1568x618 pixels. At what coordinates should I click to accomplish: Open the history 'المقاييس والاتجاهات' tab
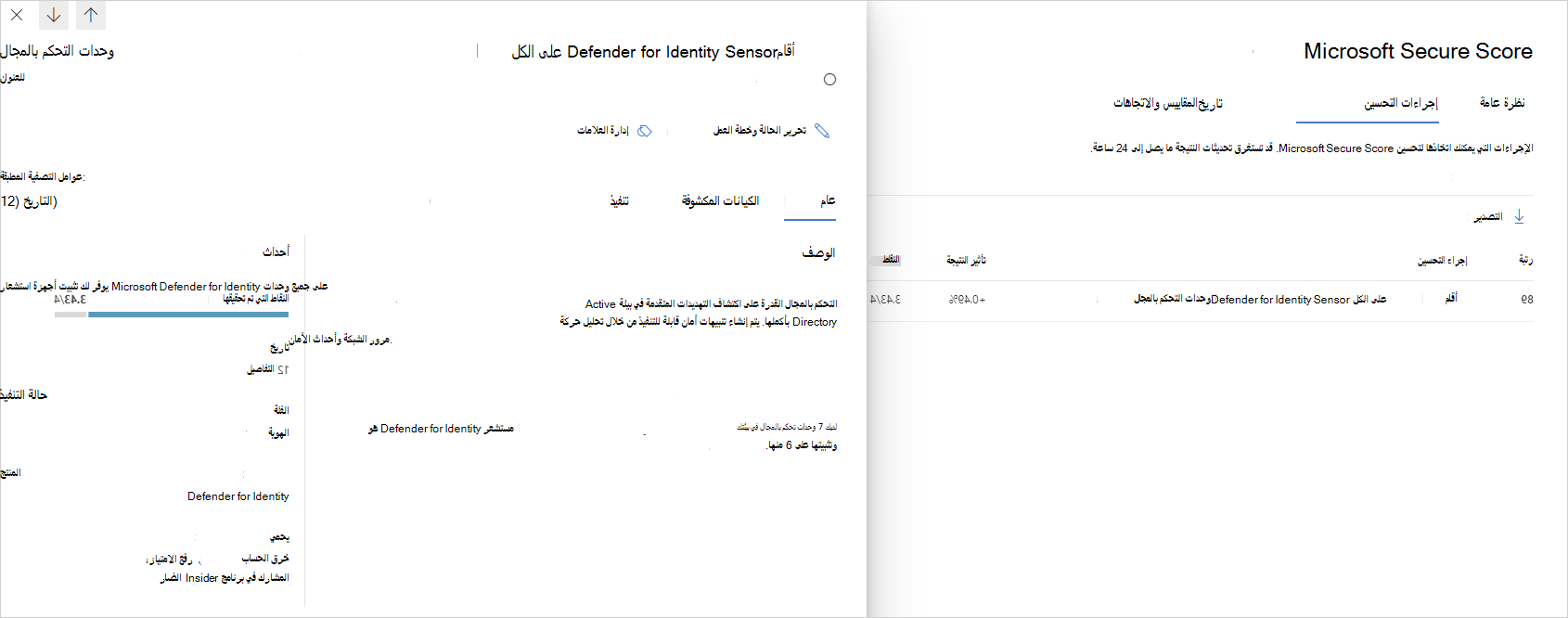(x=1168, y=102)
